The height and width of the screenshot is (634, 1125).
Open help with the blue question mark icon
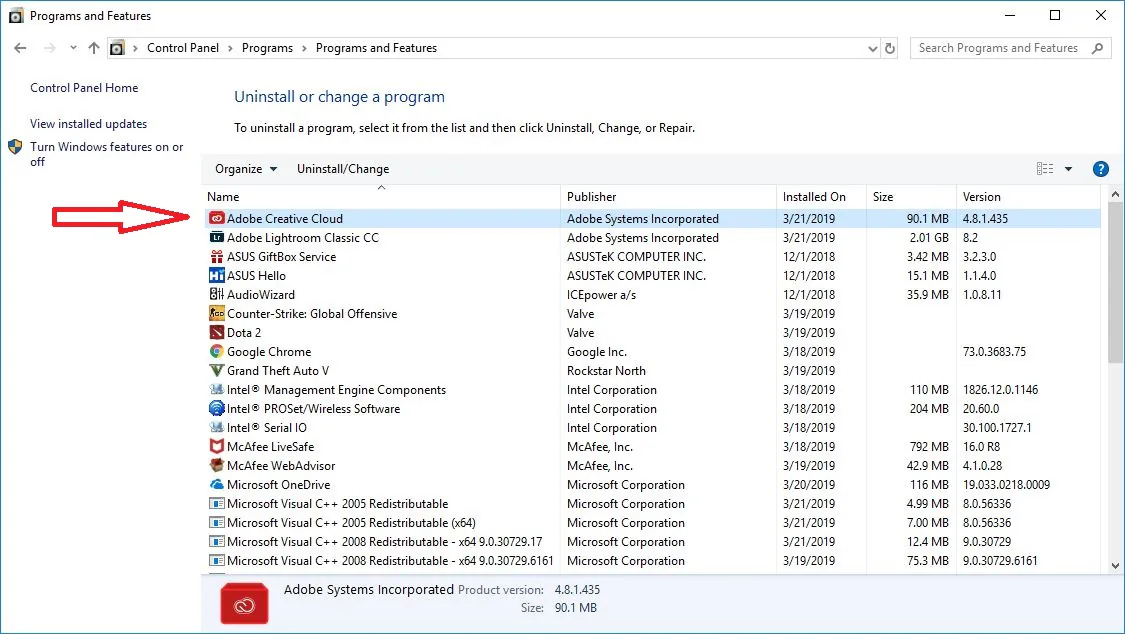pyautogui.click(x=1100, y=169)
